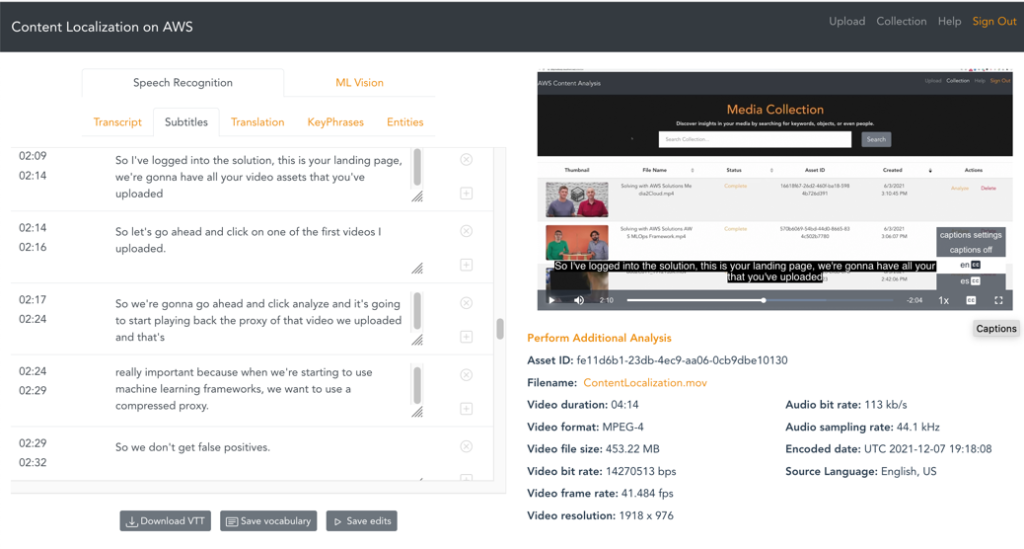Delete the 'So we don't get false positives' subtitle
Image resolution: width=1024 pixels, height=549 pixels.
pos(466,447)
